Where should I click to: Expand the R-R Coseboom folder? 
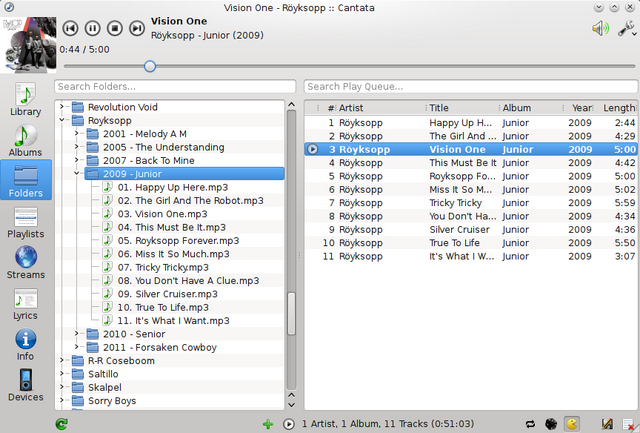tap(62, 360)
